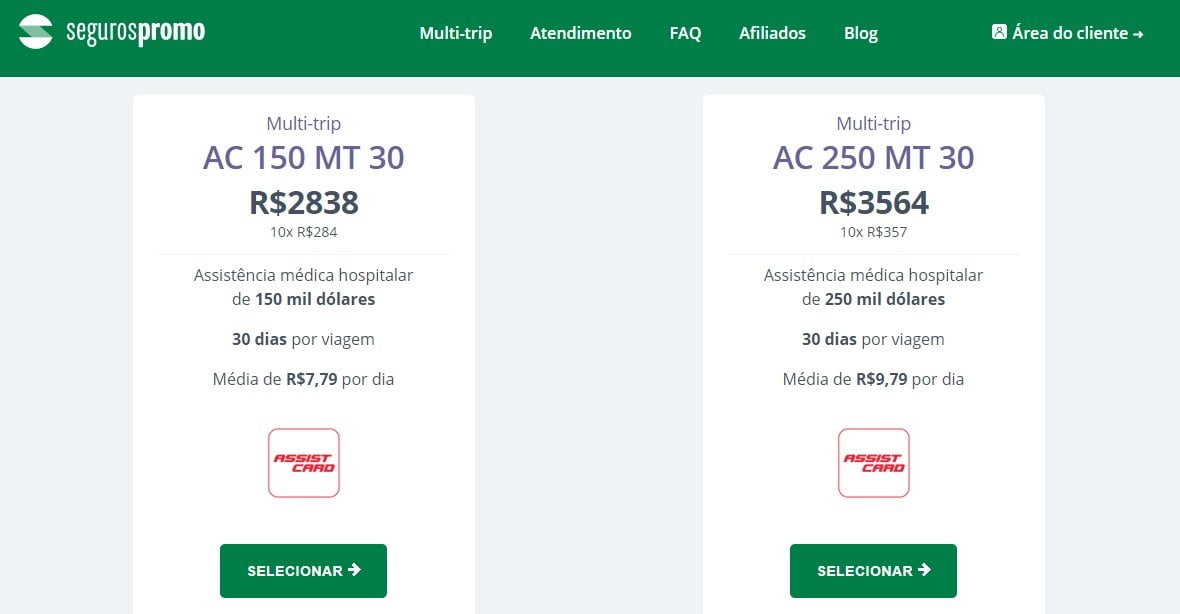Click the arrow icon on AC 250 Selecionar button
1180x614 pixels.
click(x=924, y=570)
